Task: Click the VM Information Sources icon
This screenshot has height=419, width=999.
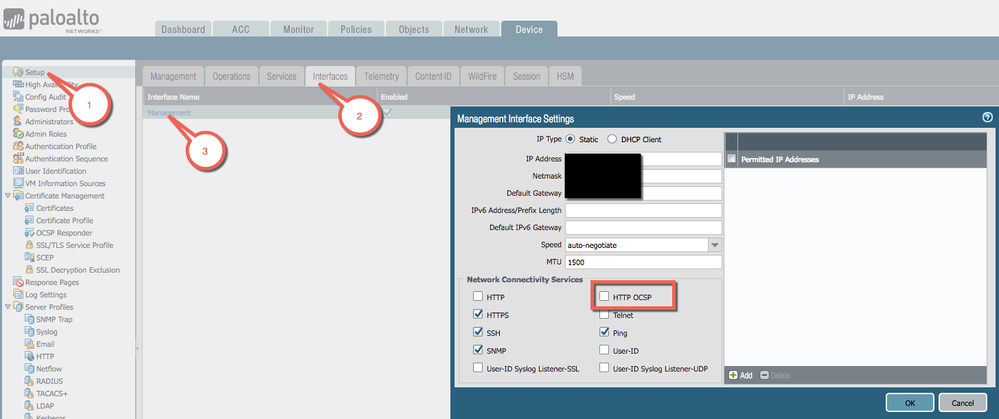Action: click(x=18, y=183)
